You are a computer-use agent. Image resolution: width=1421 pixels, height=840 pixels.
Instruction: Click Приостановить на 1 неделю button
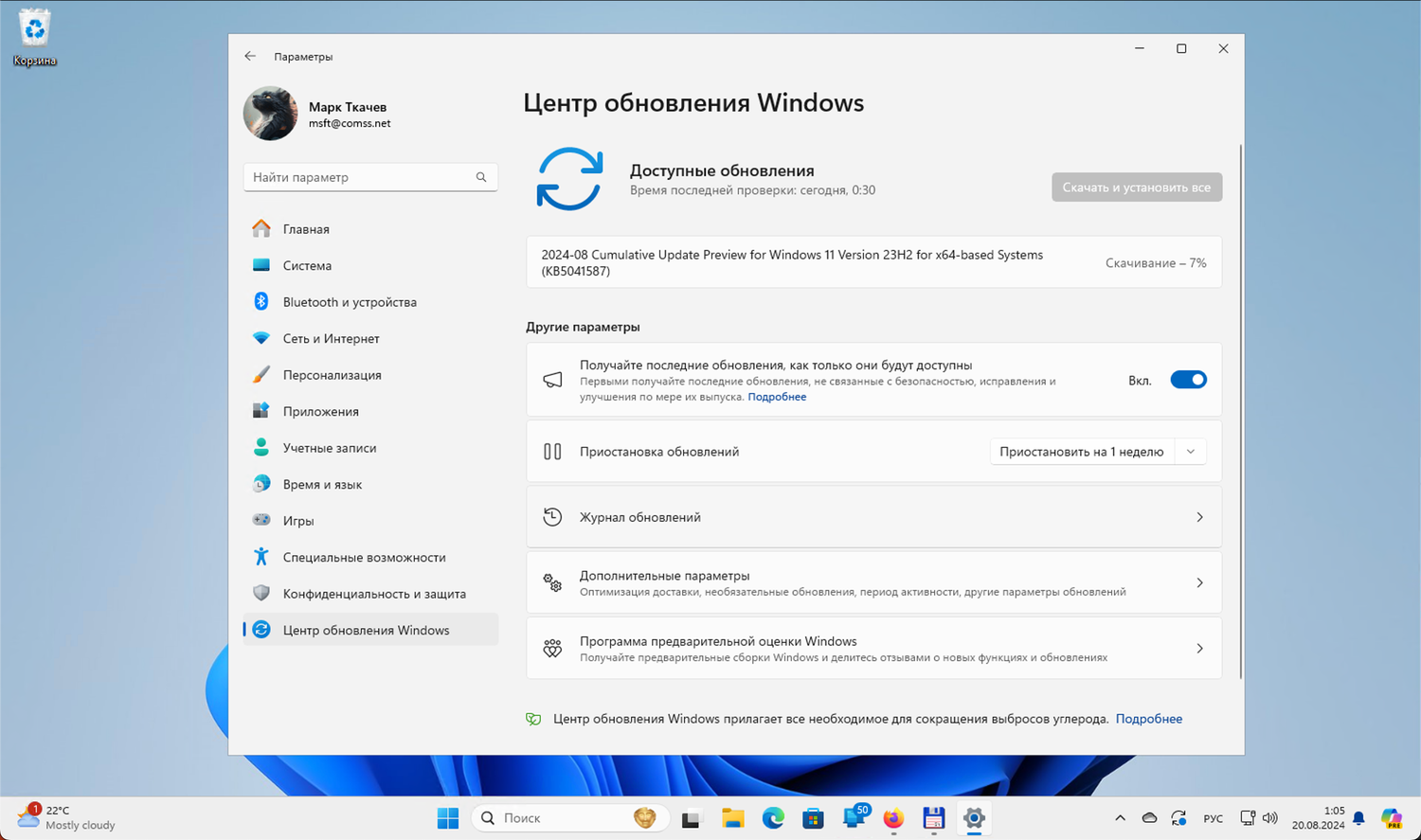coord(1081,452)
